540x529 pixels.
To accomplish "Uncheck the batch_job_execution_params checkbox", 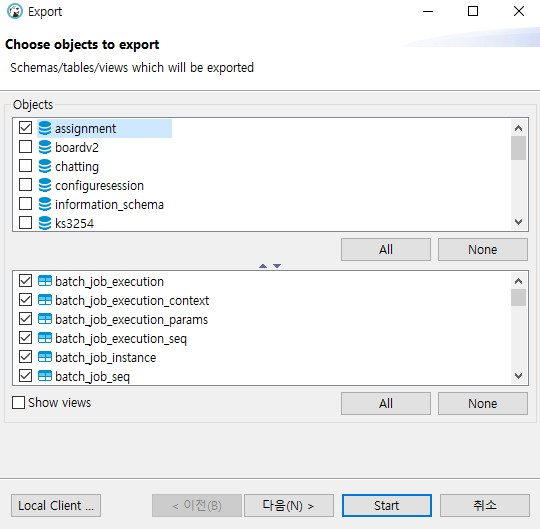I will tap(25, 318).
